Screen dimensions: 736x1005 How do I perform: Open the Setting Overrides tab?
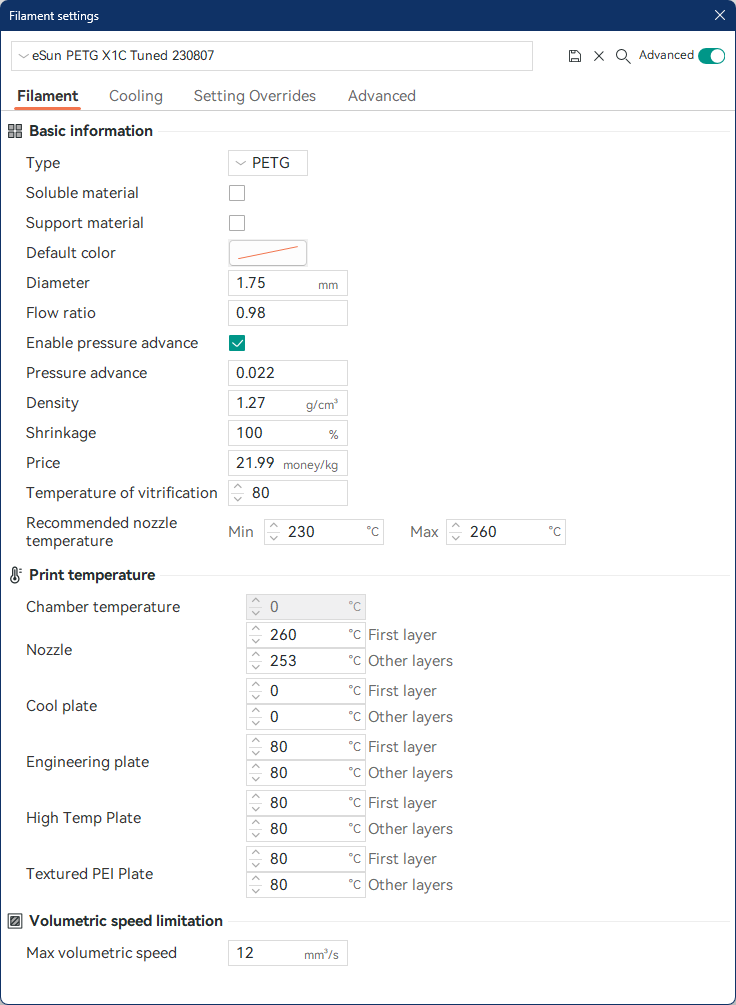pyautogui.click(x=255, y=96)
